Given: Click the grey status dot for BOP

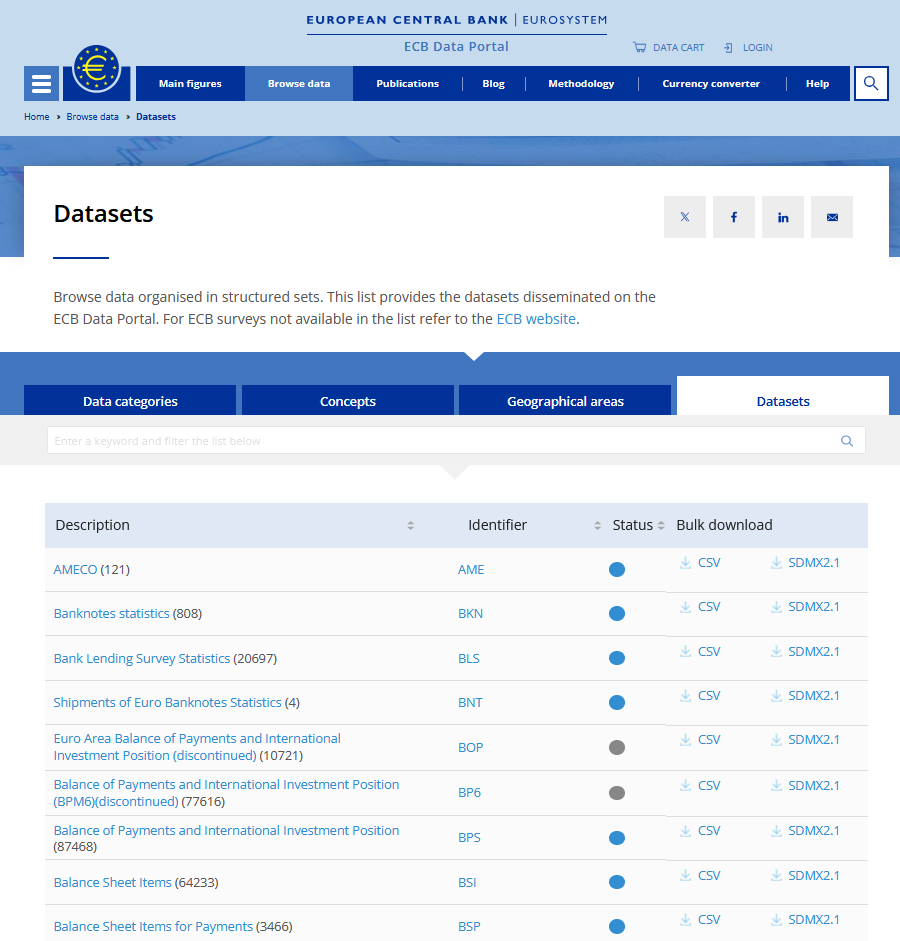Looking at the screenshot, I should tap(617, 747).
